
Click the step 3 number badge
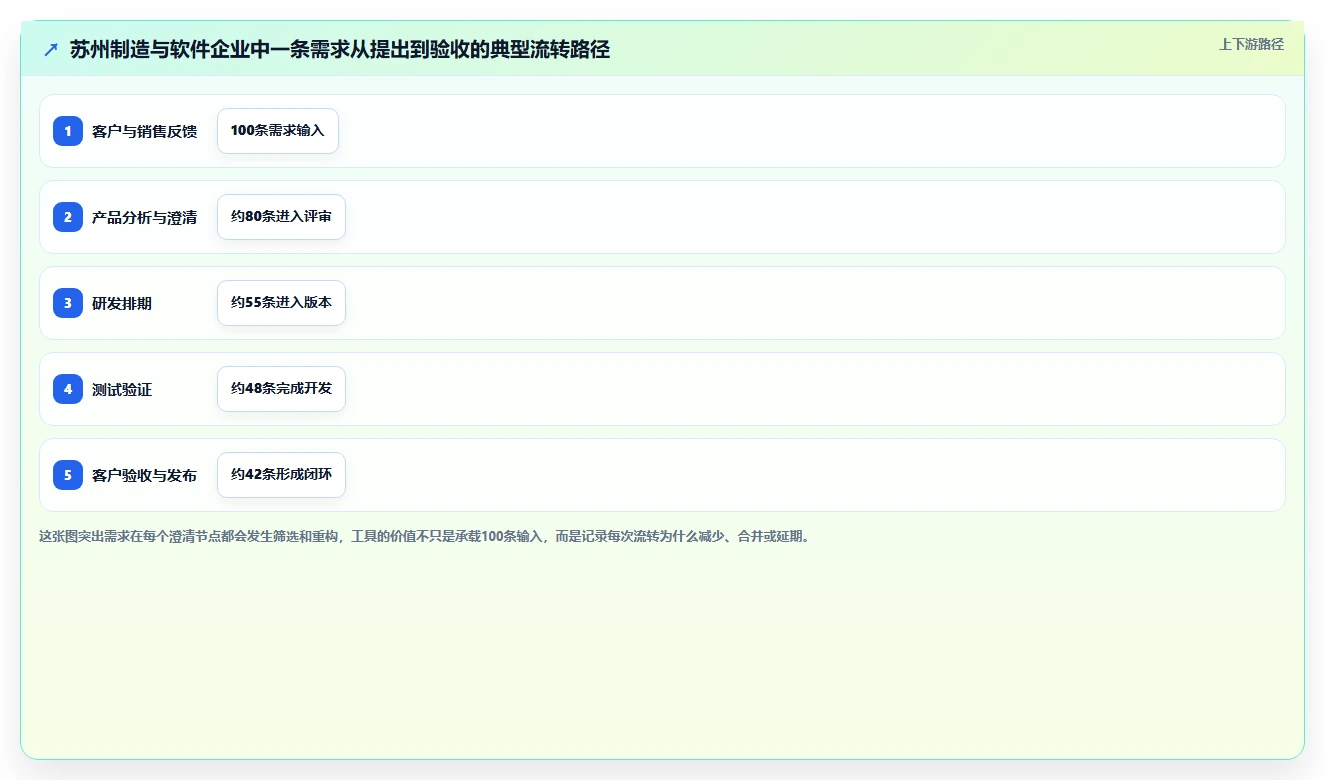(68, 303)
